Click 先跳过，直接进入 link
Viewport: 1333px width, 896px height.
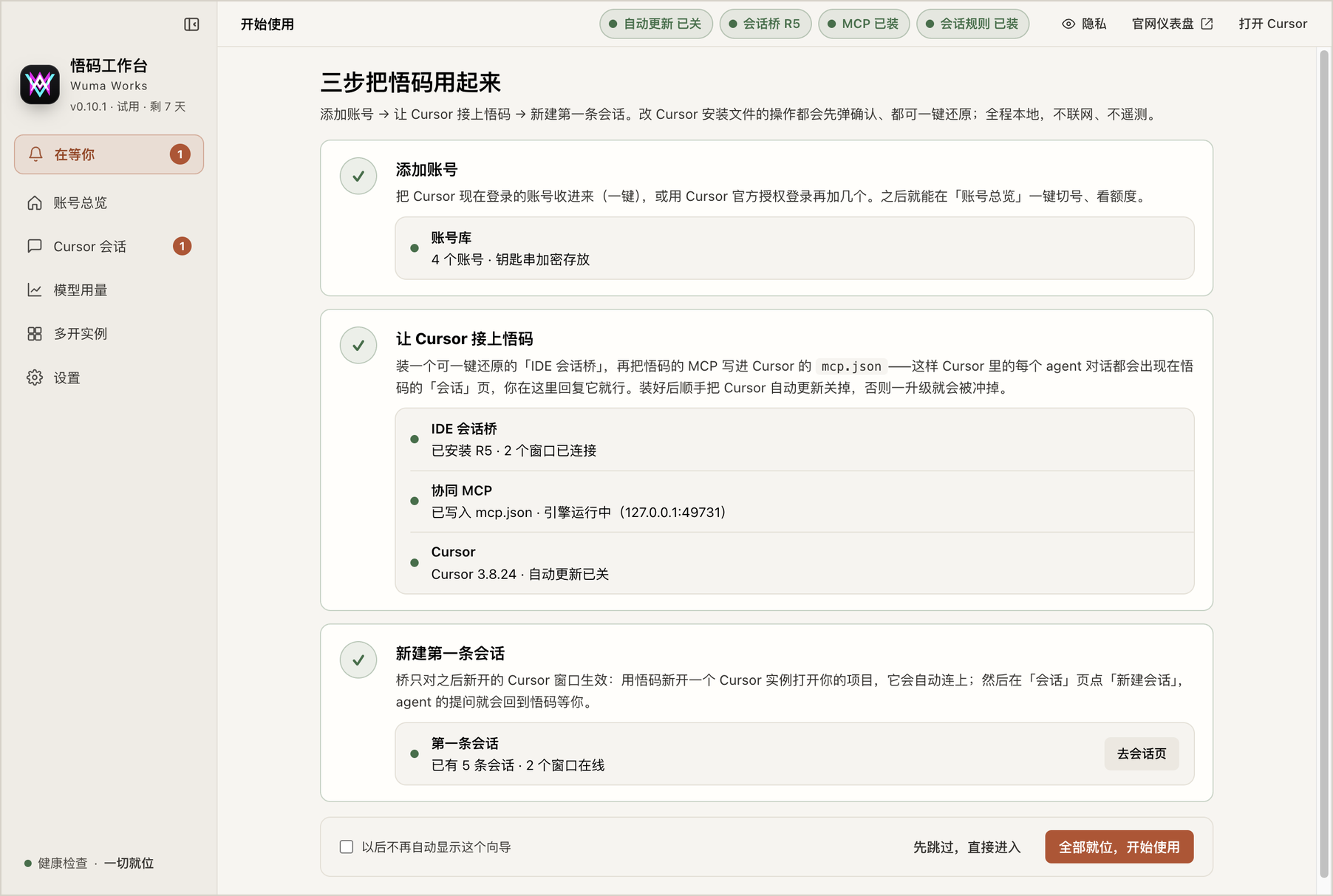[966, 847]
